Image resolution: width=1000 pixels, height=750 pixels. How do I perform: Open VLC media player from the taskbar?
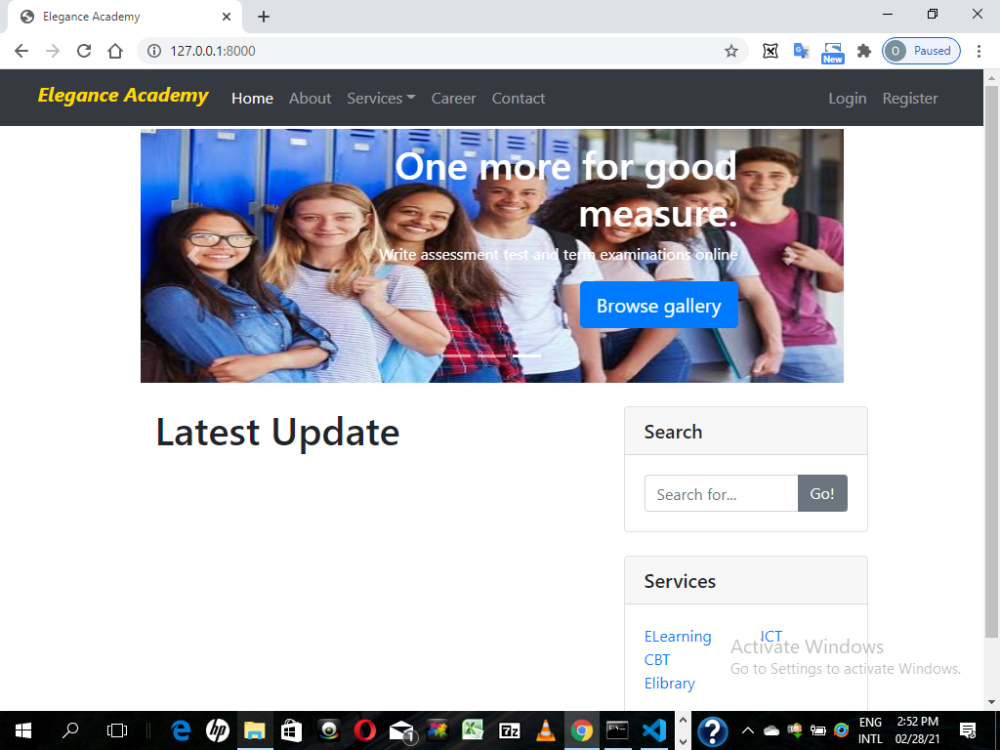click(545, 730)
